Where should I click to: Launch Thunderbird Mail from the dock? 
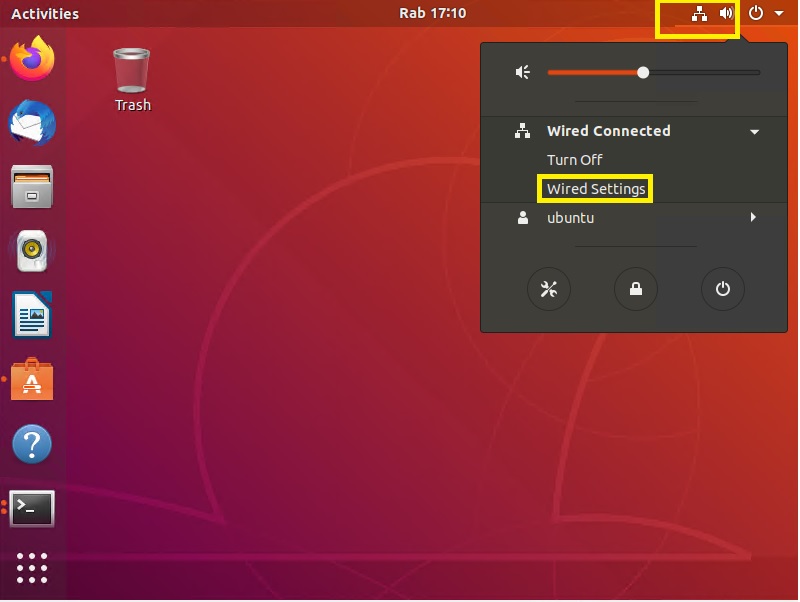[x=32, y=124]
